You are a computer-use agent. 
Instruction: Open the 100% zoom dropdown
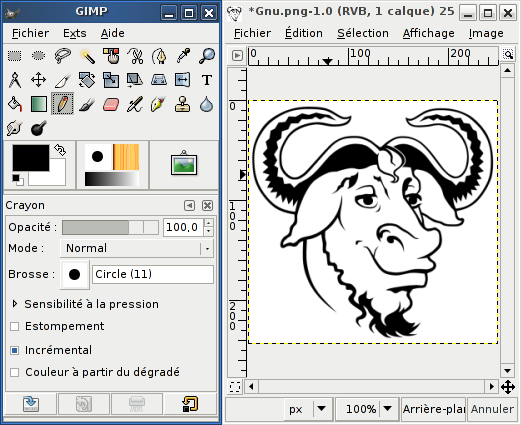tap(367, 409)
